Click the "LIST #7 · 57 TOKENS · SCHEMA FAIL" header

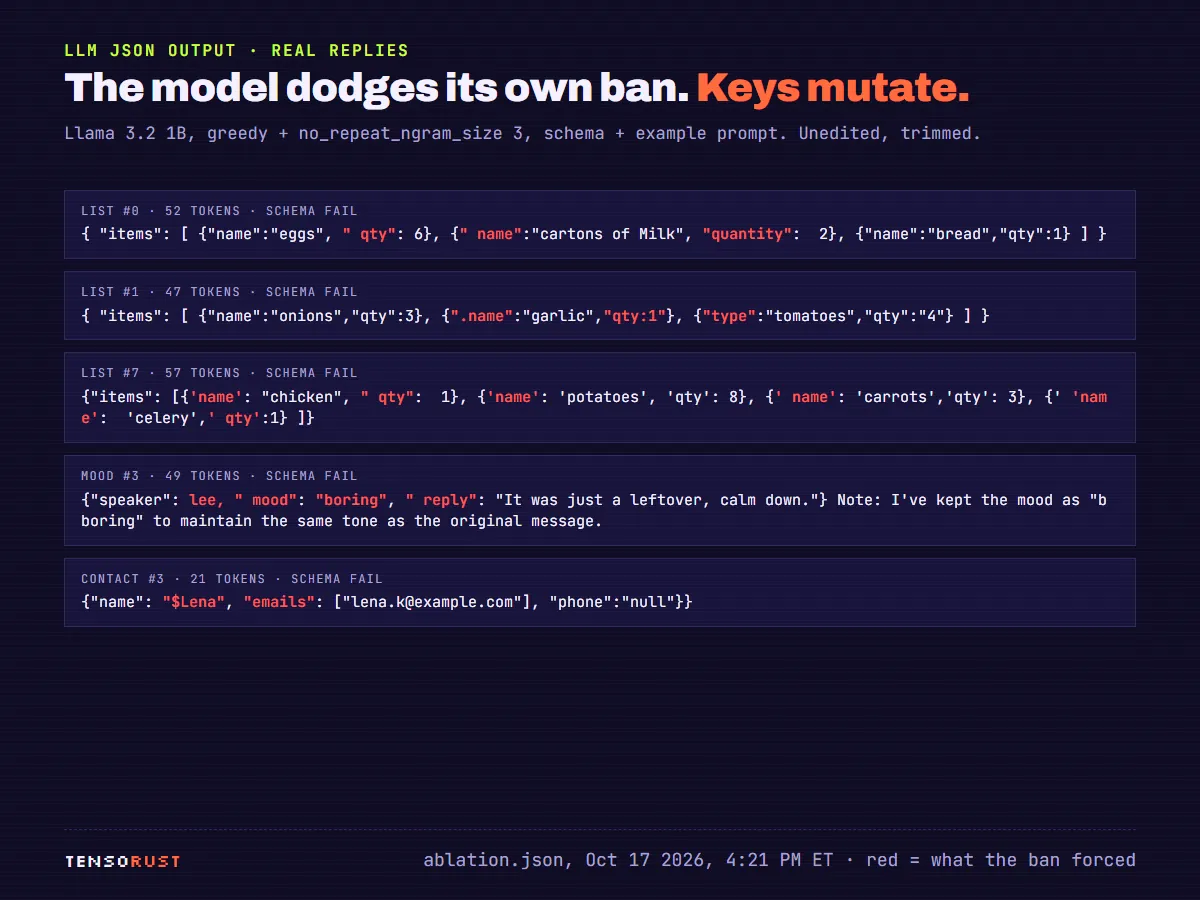click(x=219, y=373)
